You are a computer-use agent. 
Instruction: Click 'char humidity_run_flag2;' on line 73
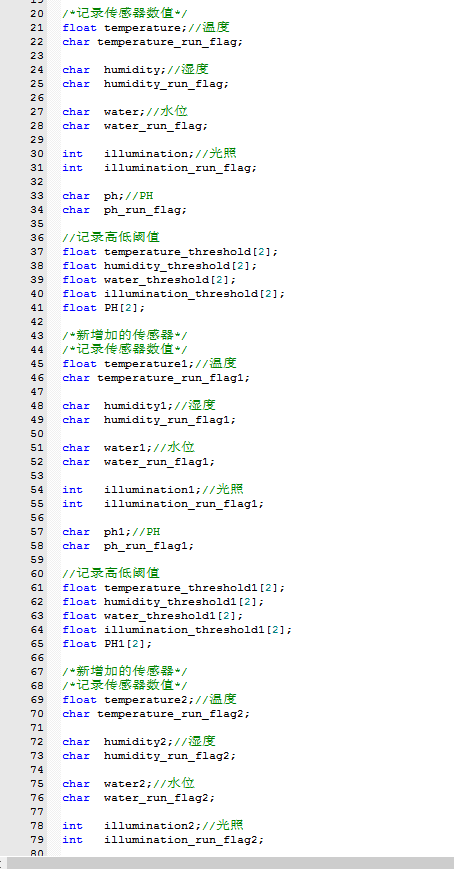(x=149, y=756)
